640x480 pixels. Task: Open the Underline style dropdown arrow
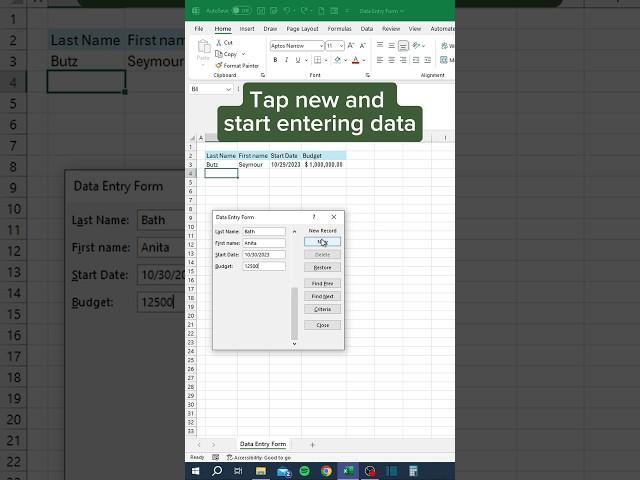click(306, 60)
